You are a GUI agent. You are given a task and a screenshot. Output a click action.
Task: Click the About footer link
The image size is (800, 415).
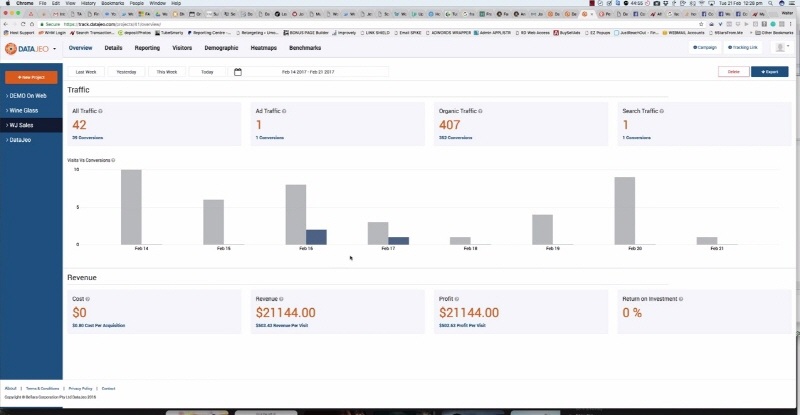(x=11, y=388)
